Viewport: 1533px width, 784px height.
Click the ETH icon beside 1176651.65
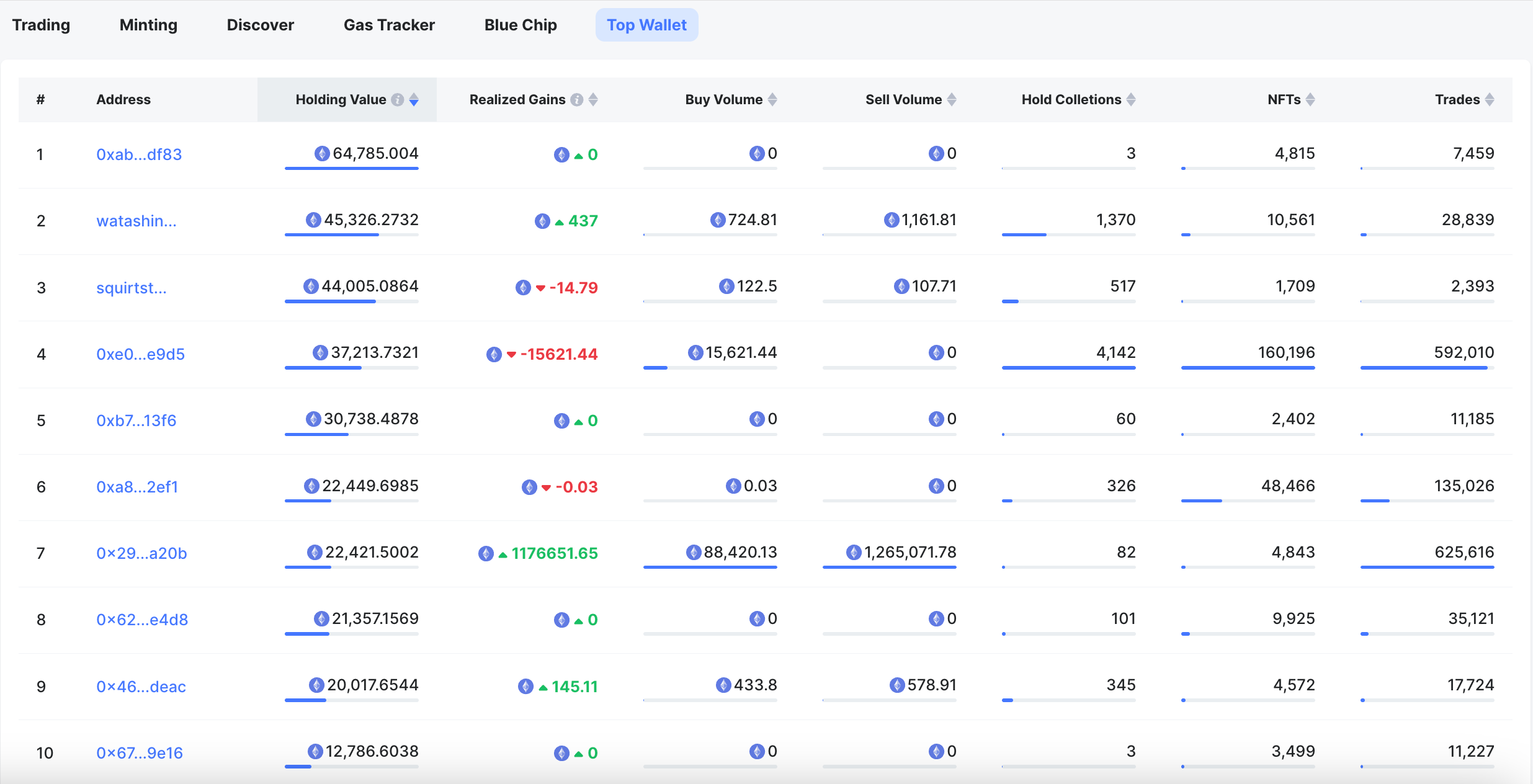click(486, 553)
